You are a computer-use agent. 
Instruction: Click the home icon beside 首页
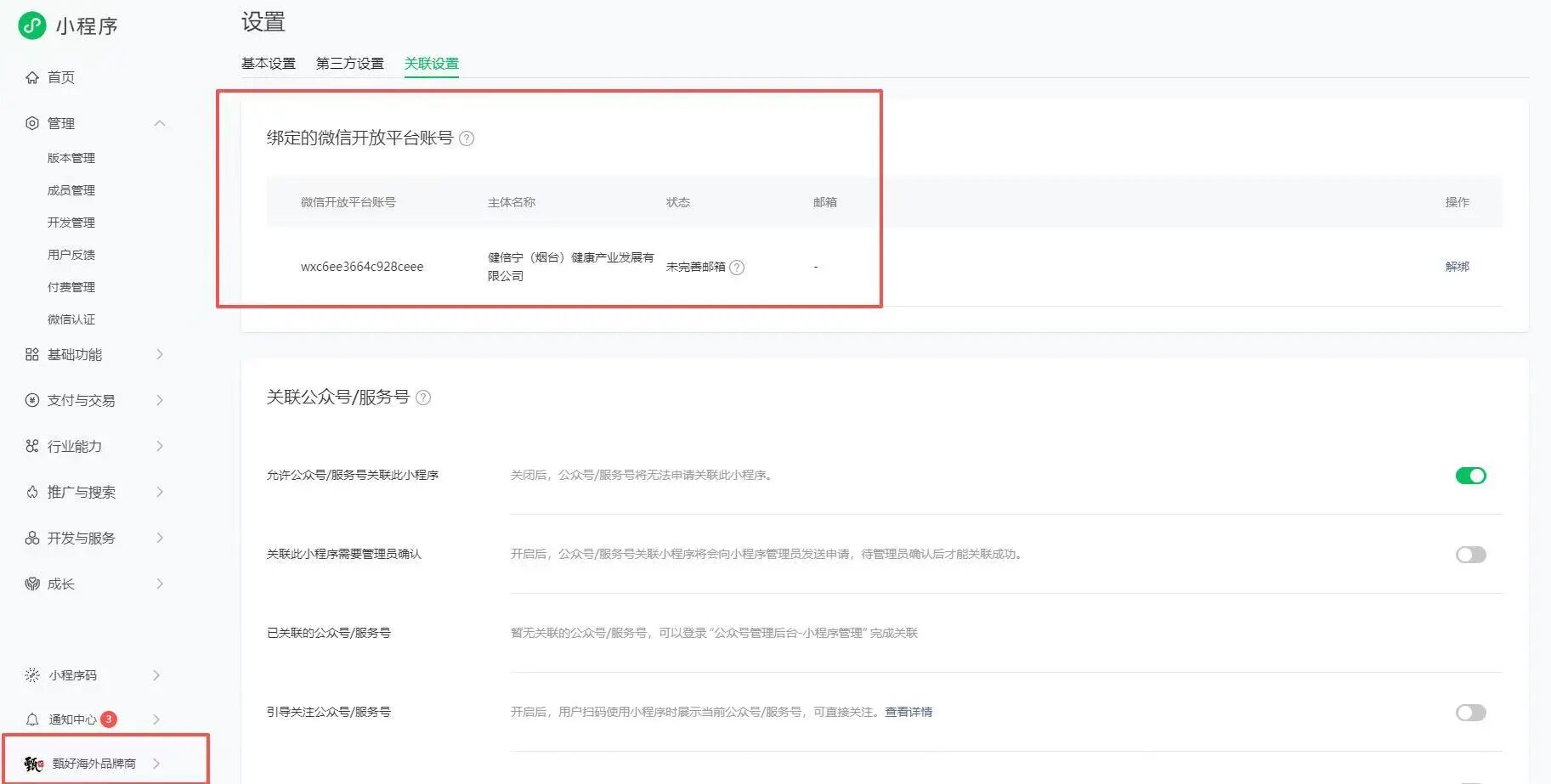coord(32,77)
